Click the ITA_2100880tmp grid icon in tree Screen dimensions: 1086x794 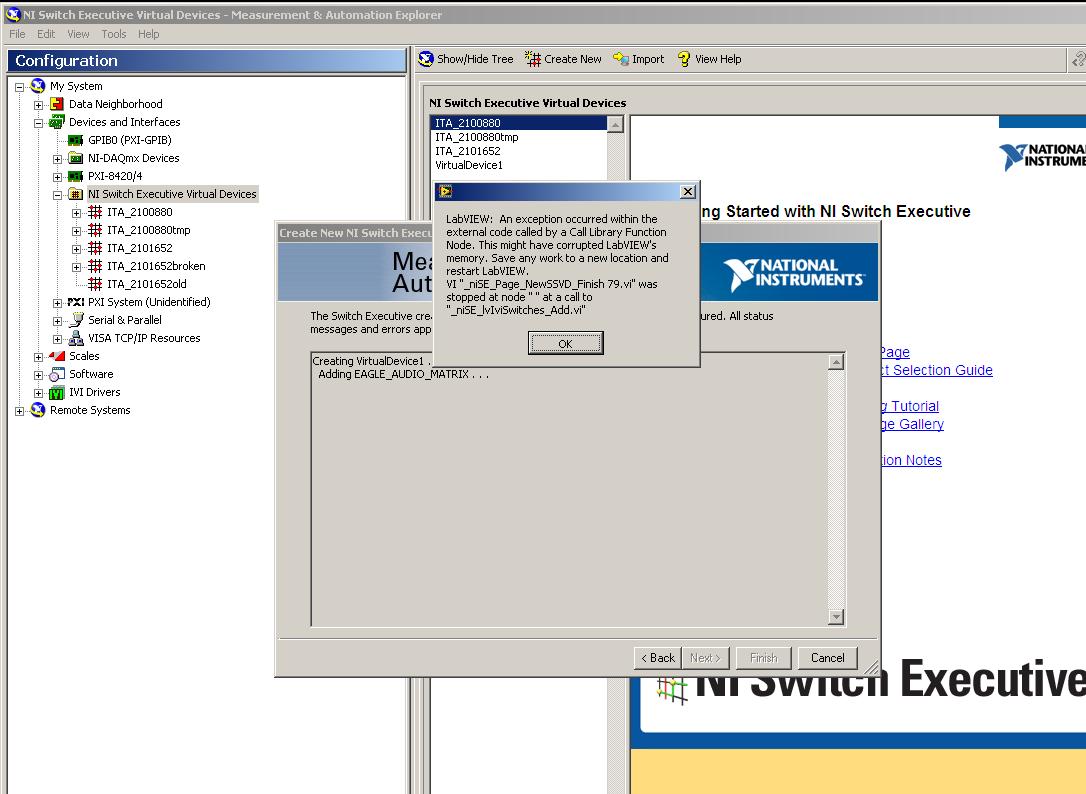(x=95, y=230)
